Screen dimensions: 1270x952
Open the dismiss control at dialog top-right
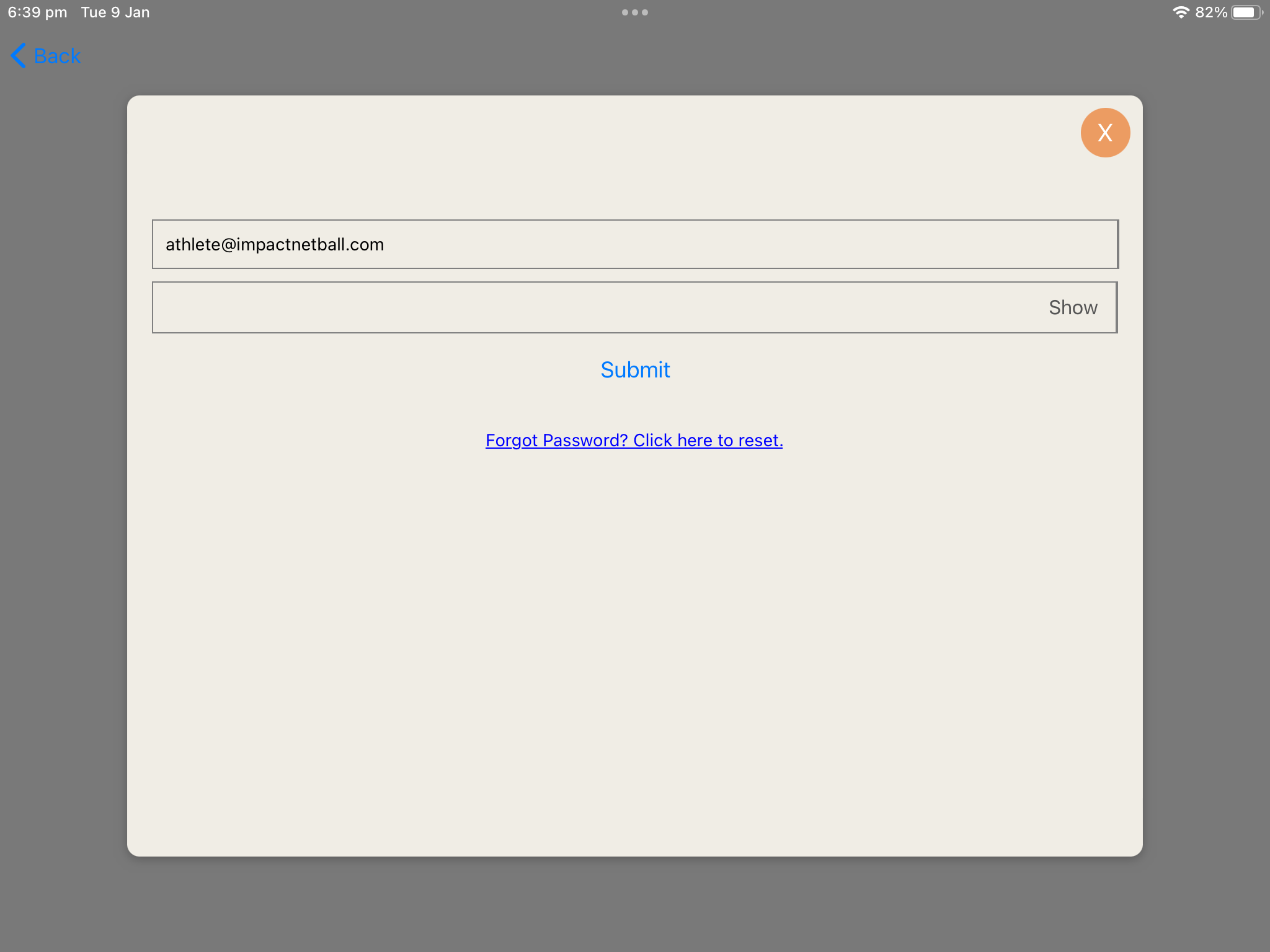[1105, 132]
